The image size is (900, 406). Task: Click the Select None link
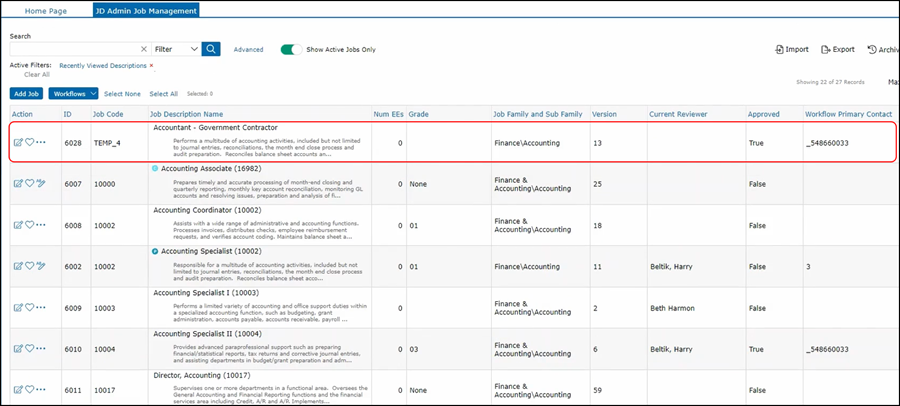pos(122,93)
